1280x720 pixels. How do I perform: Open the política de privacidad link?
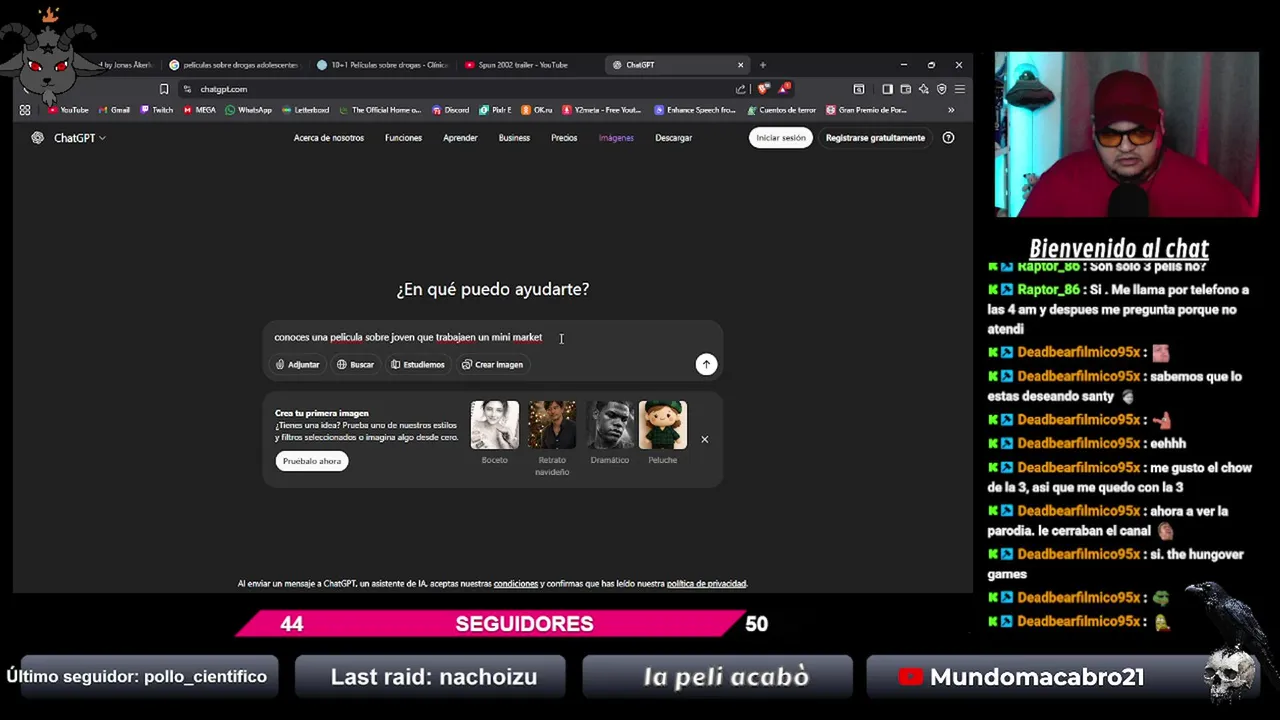[706, 584]
